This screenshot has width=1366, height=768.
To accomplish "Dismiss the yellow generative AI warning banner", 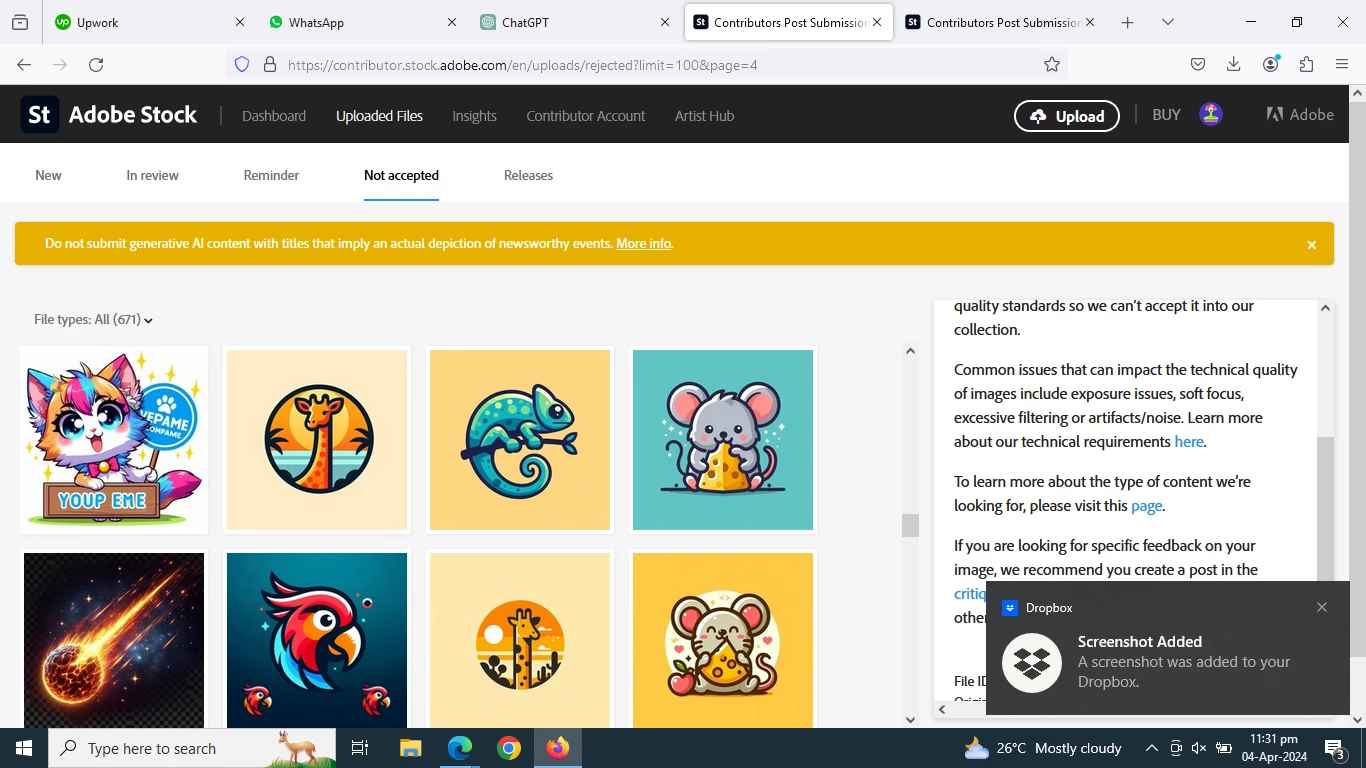I will click(1312, 245).
